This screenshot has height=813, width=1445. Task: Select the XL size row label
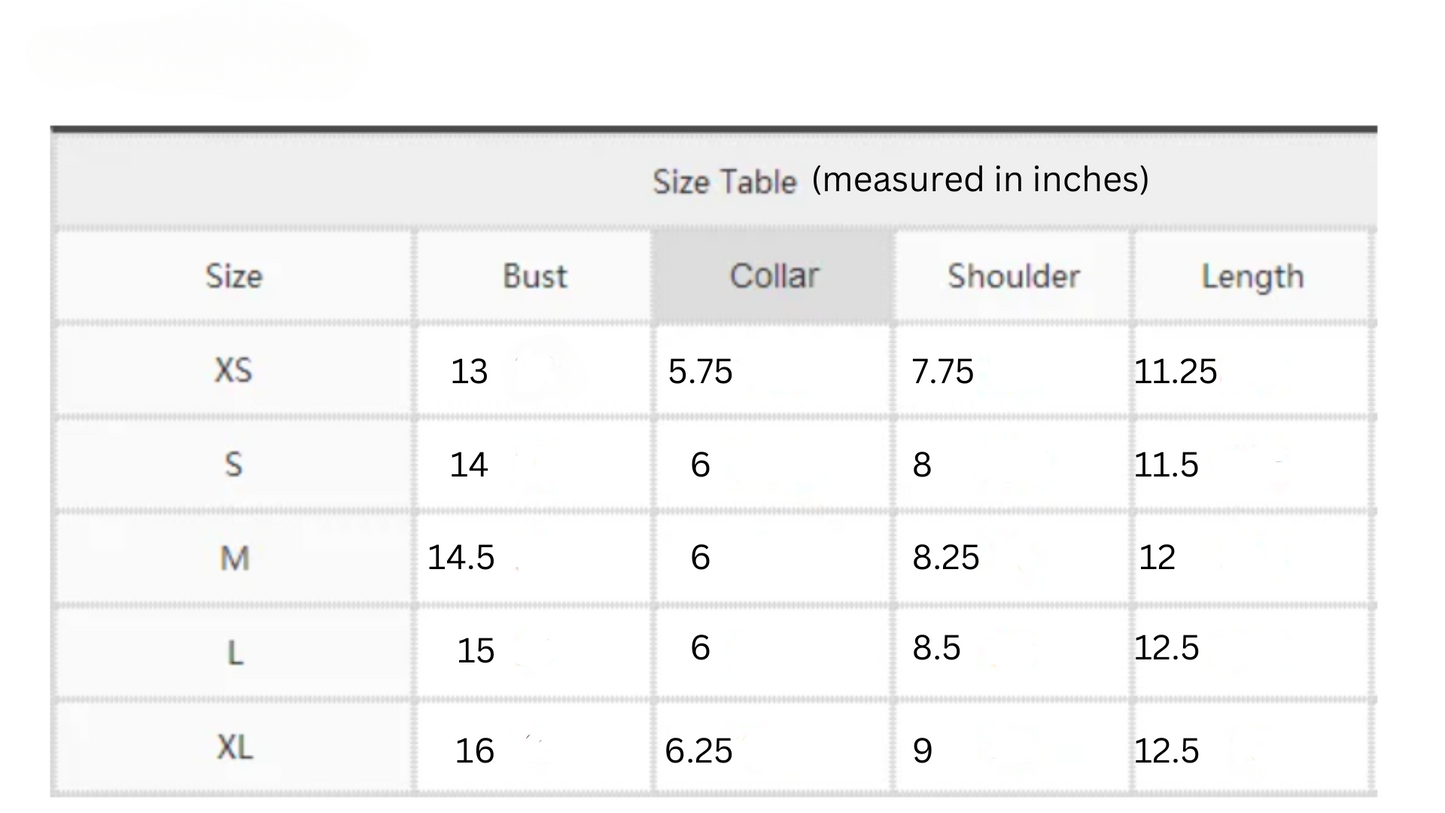(234, 746)
